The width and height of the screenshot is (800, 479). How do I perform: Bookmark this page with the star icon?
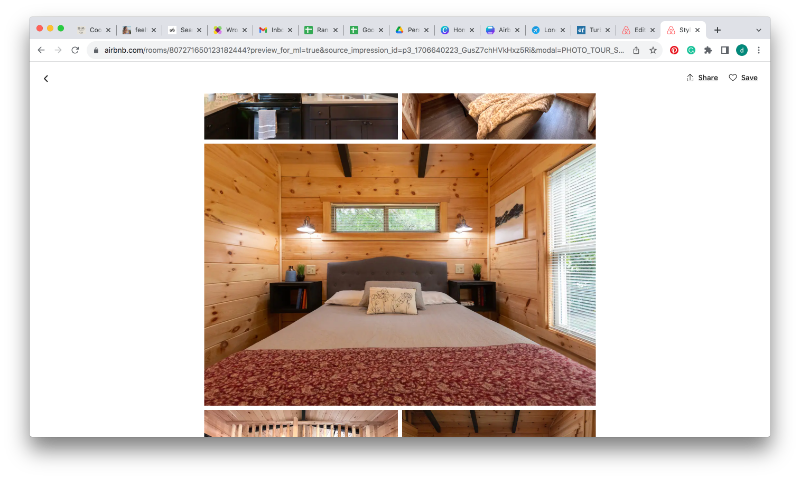click(x=653, y=50)
